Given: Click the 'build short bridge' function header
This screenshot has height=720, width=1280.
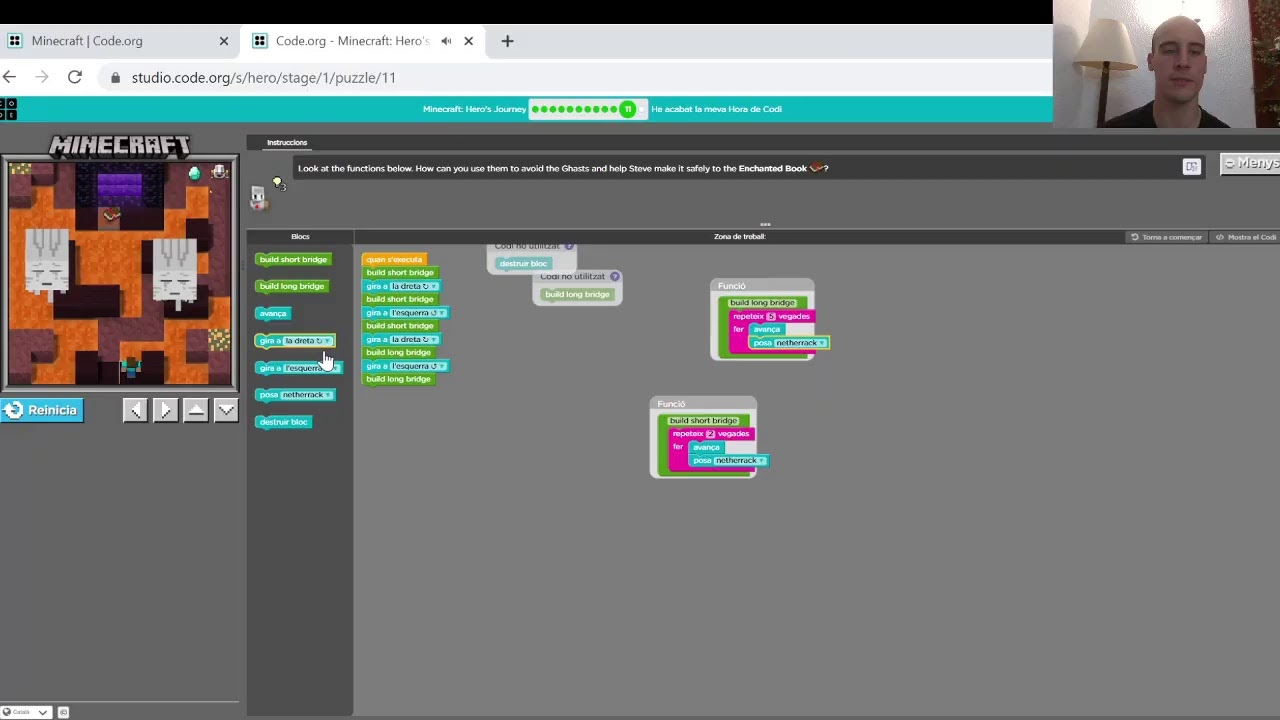Looking at the screenshot, I should point(703,421).
